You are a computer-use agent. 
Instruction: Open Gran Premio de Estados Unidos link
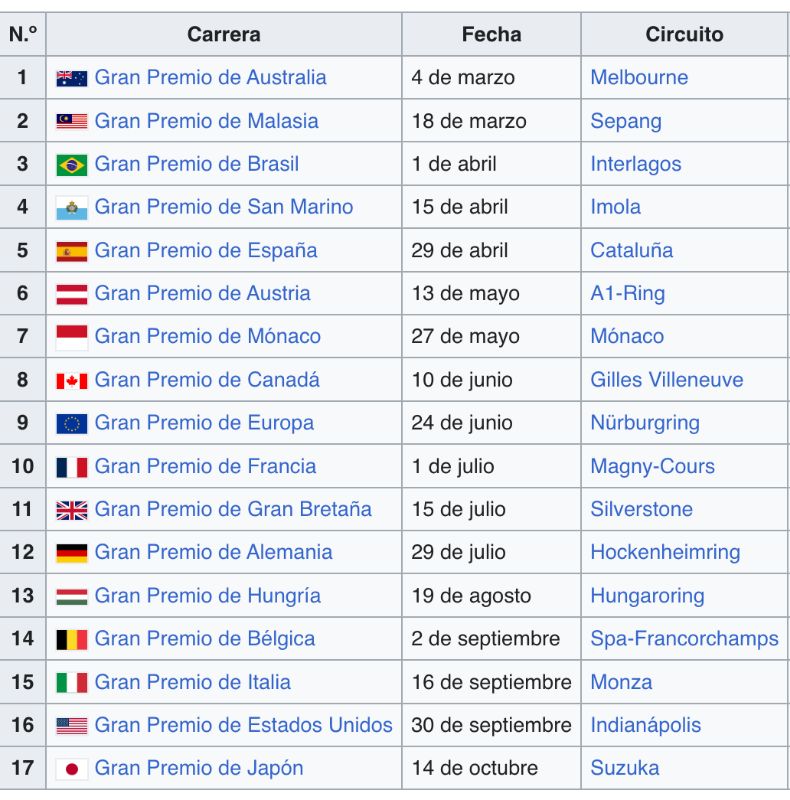243,725
